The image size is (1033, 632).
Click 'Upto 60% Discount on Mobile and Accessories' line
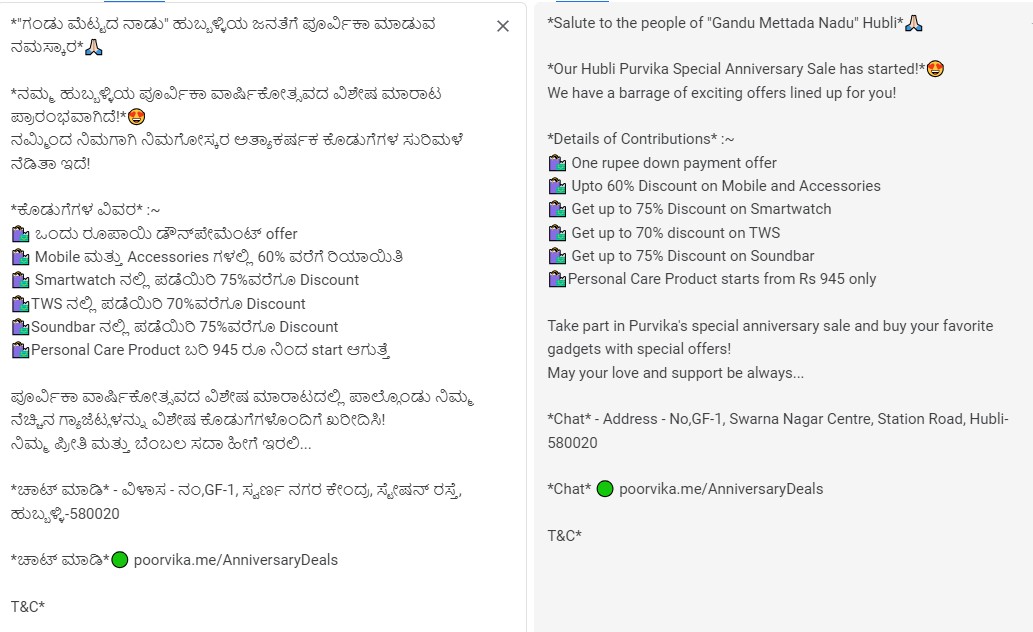[726, 186]
